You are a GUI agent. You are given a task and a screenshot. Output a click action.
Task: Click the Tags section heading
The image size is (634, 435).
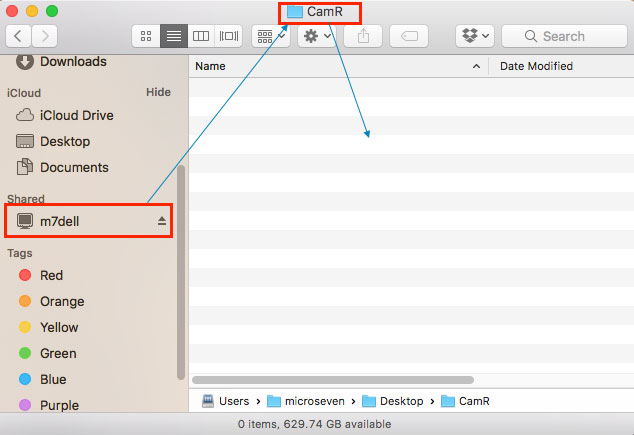(x=20, y=253)
